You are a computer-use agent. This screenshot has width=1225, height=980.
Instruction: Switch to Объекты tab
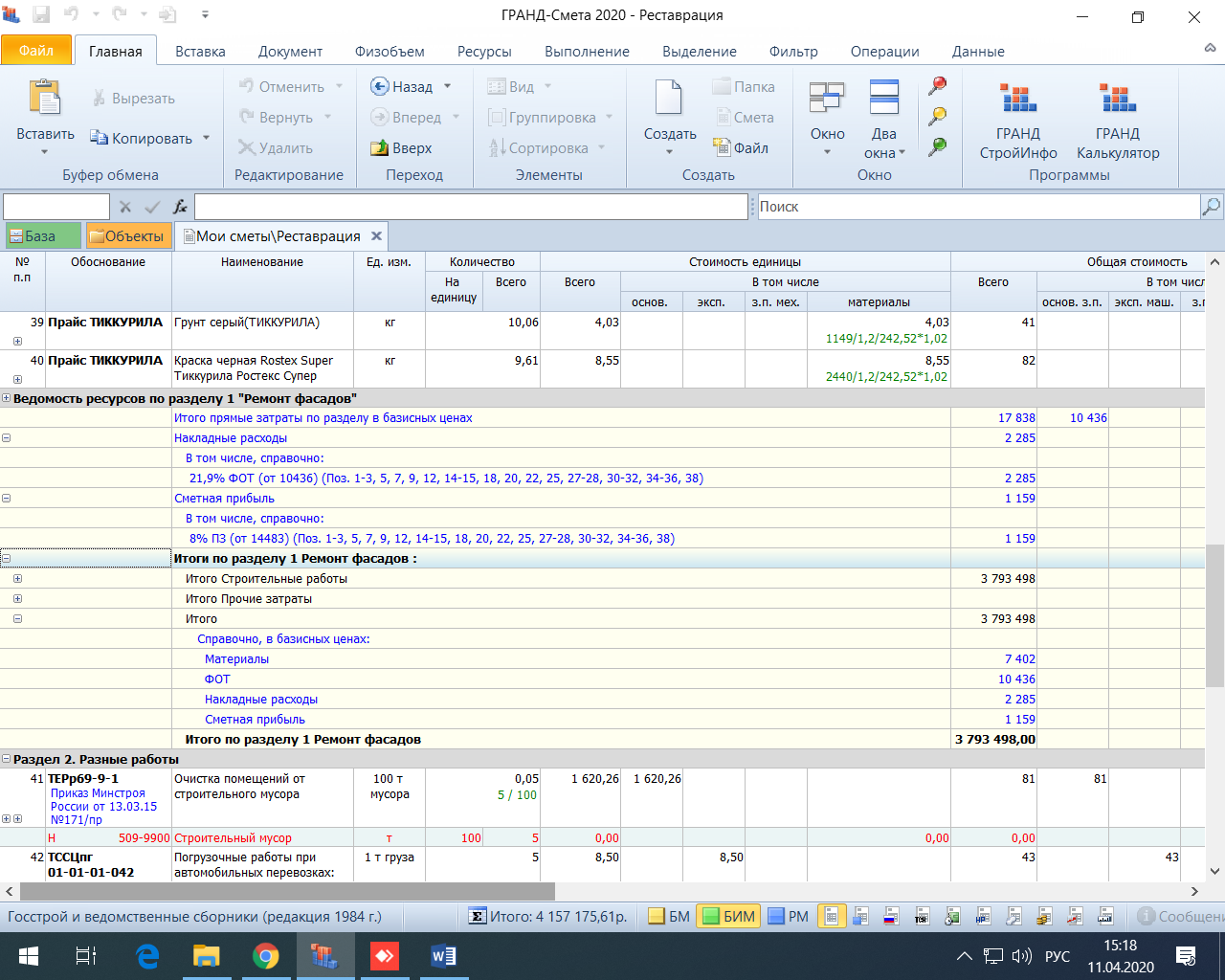[126, 236]
